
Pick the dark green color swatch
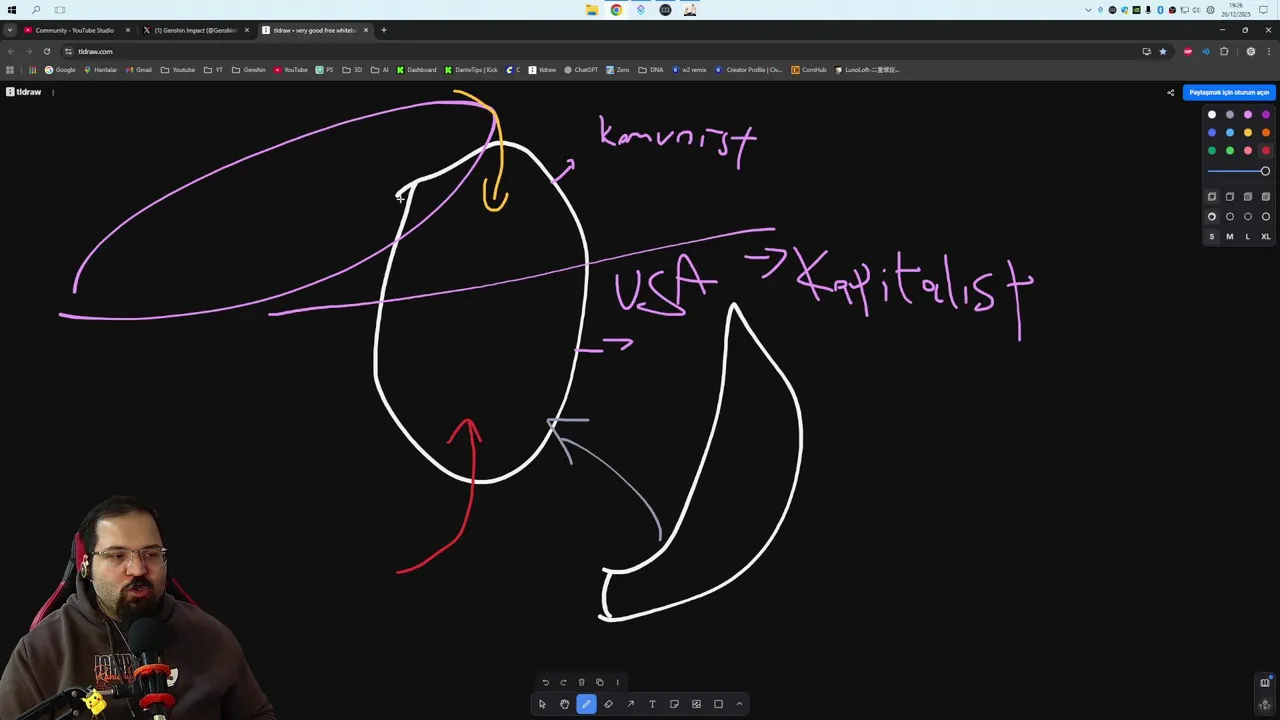(x=1212, y=151)
